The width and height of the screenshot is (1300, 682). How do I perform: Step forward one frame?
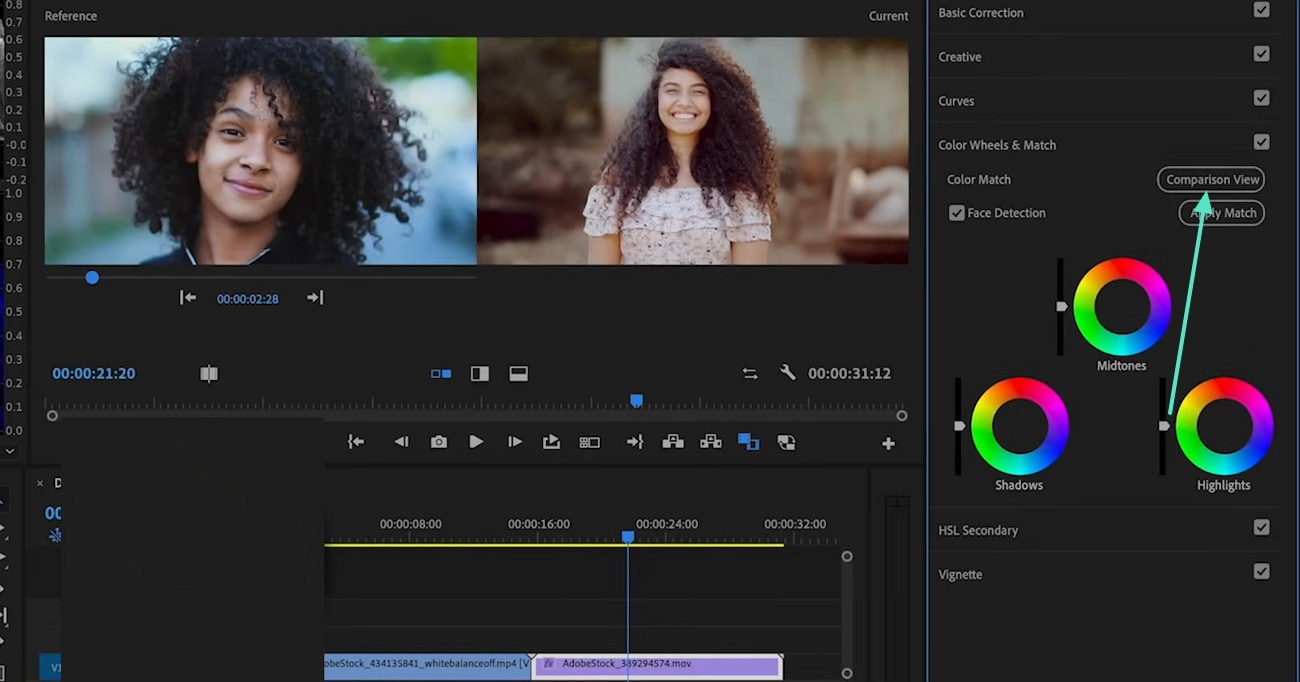(514, 442)
